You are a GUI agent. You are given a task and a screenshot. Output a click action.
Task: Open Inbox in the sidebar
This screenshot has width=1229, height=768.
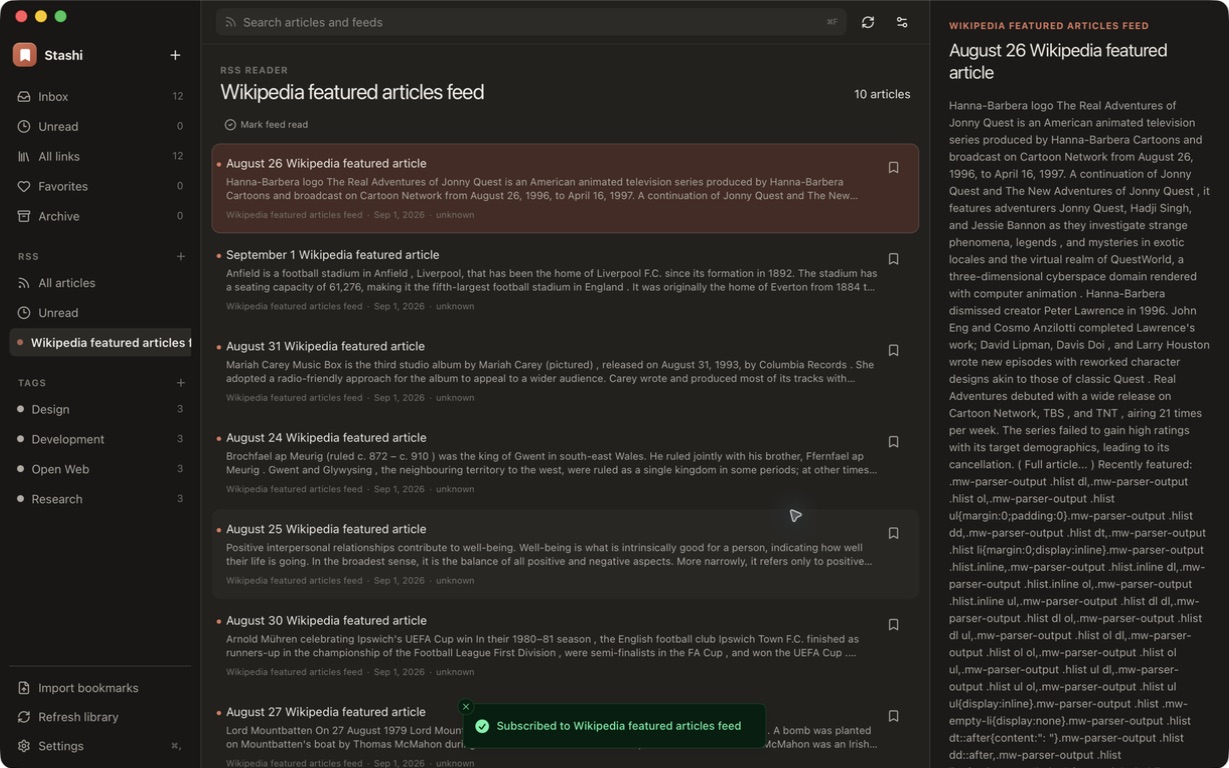coord(100,97)
